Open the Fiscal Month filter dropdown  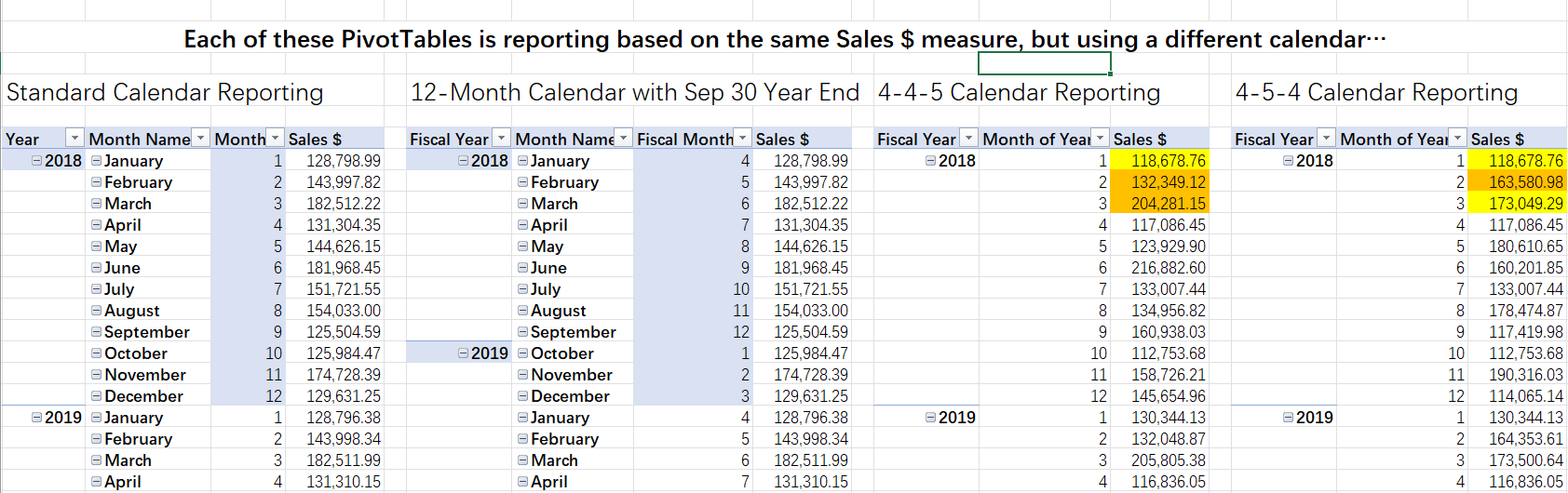pos(742,139)
